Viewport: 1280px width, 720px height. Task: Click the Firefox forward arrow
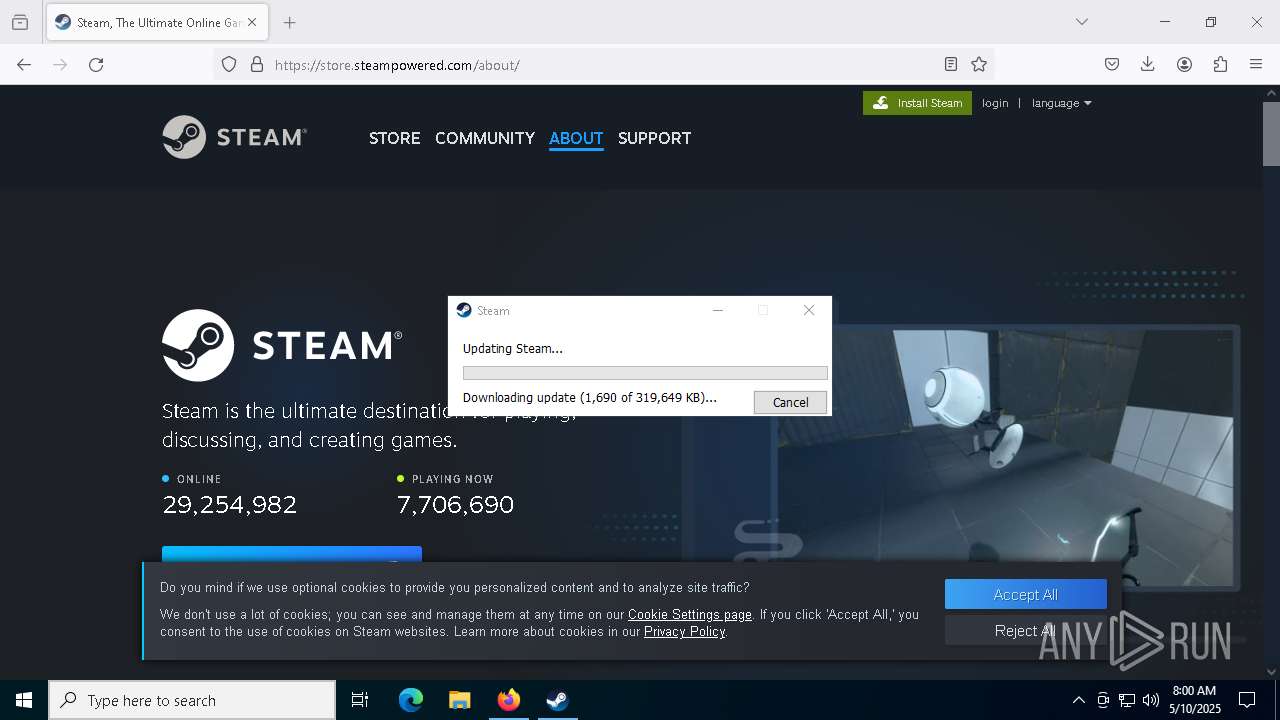click(x=60, y=64)
